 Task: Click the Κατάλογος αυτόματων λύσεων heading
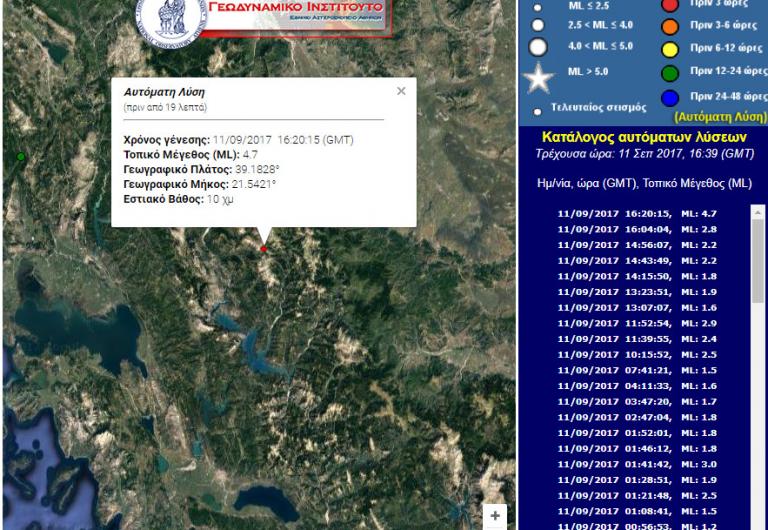pos(643,136)
